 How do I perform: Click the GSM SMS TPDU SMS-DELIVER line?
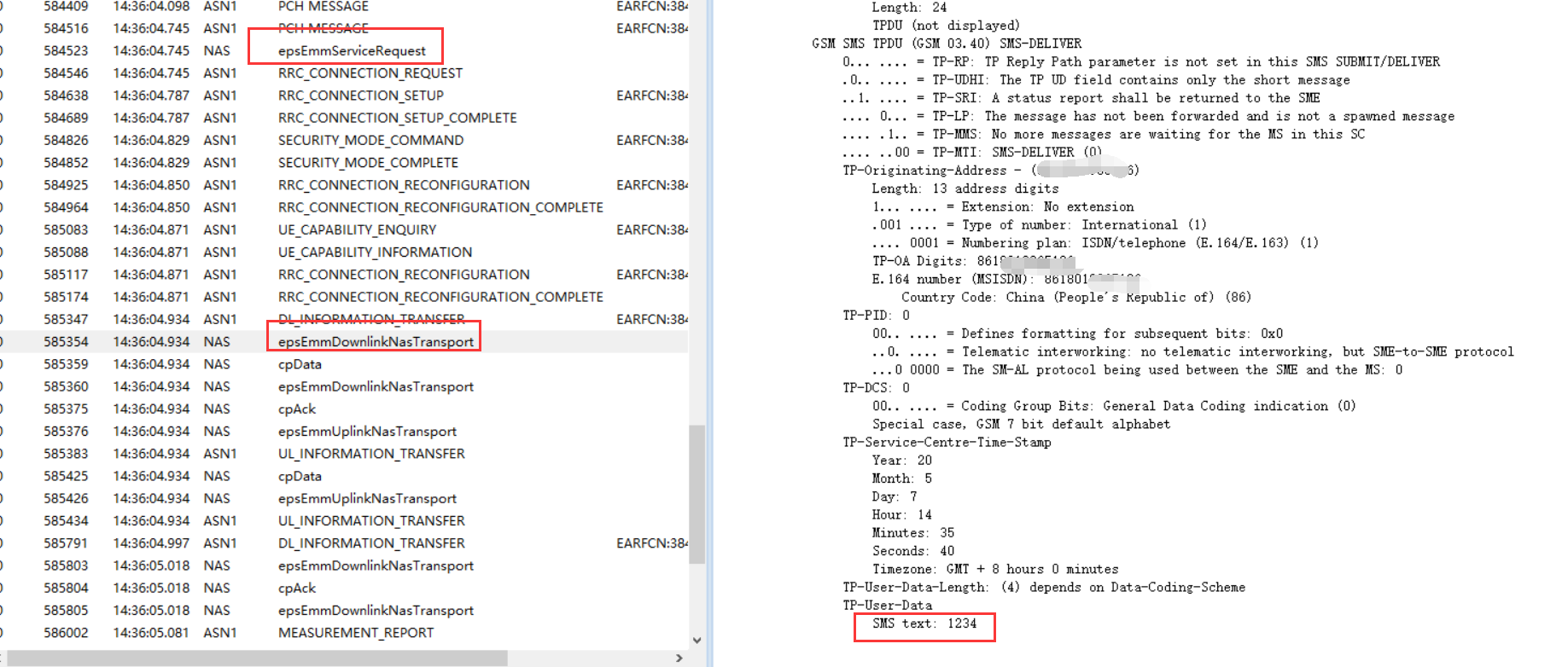[947, 43]
